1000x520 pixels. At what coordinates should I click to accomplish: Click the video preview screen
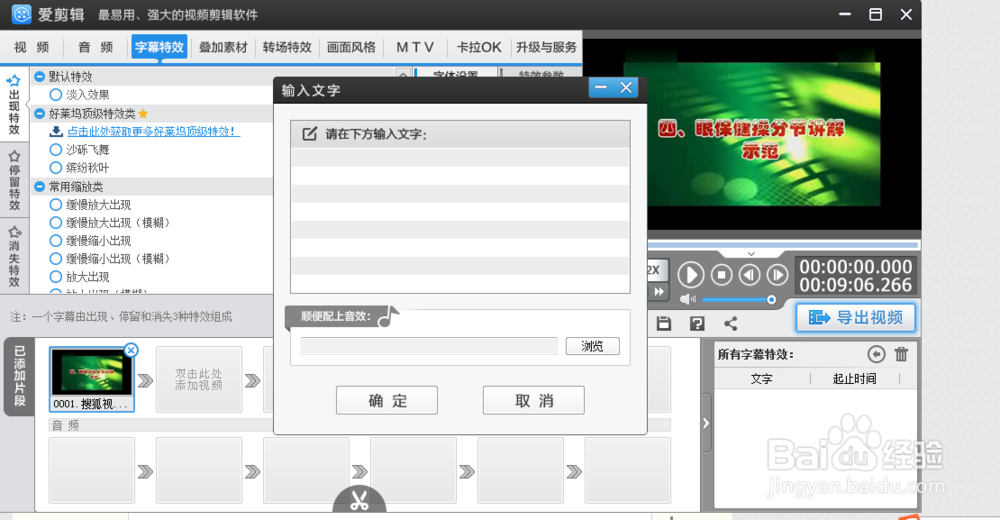click(752, 133)
